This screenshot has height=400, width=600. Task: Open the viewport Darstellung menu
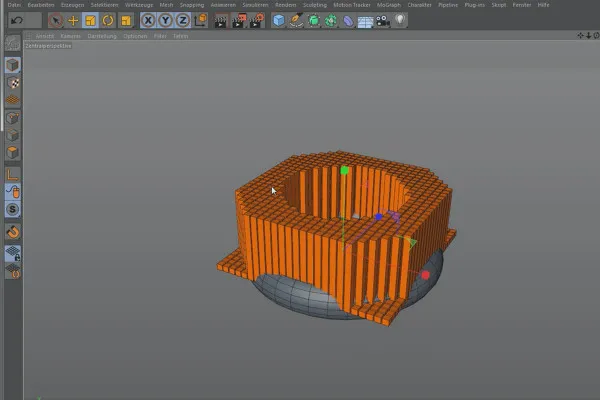[x=102, y=36]
